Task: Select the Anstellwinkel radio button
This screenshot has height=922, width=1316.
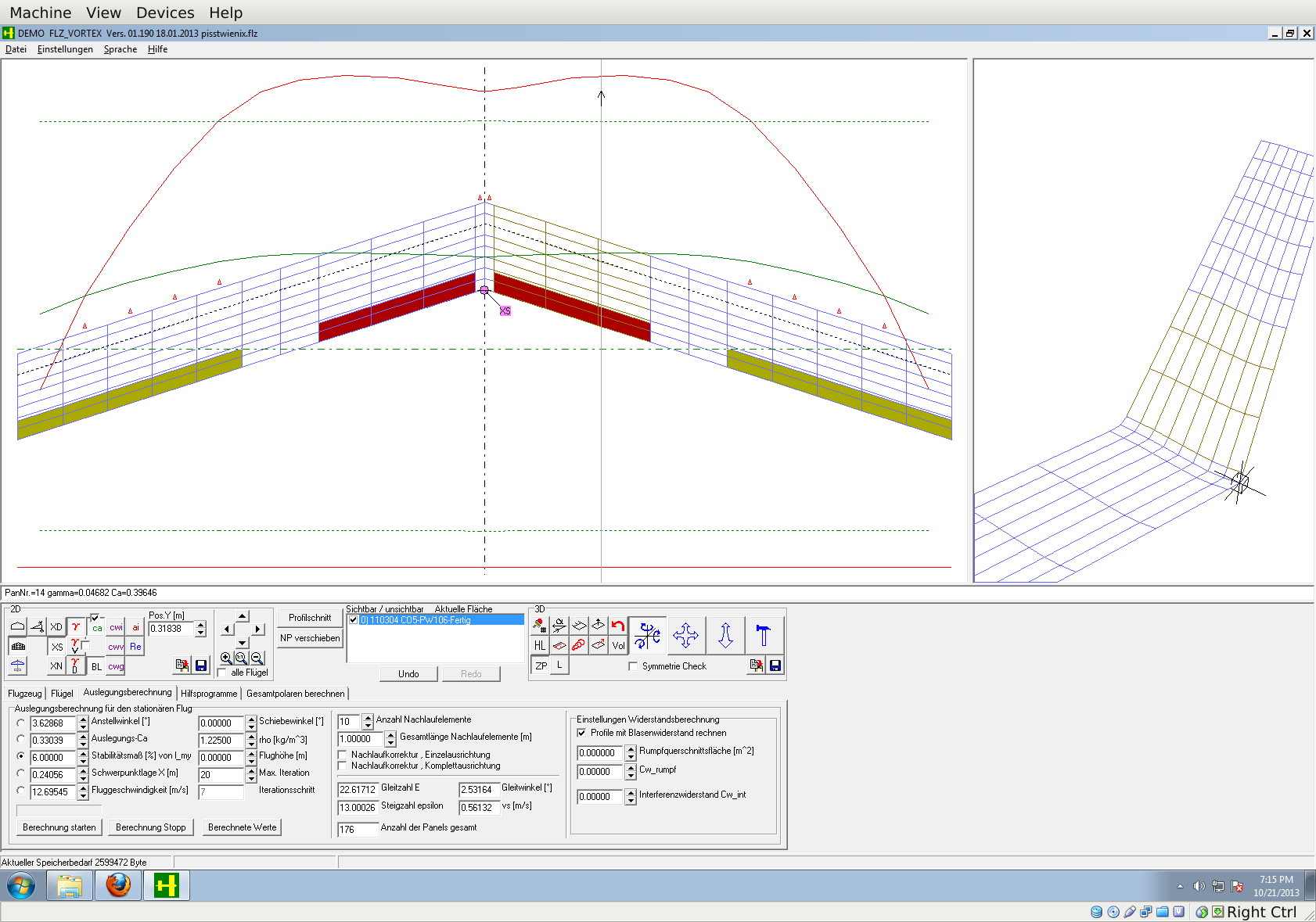Action: tap(21, 723)
